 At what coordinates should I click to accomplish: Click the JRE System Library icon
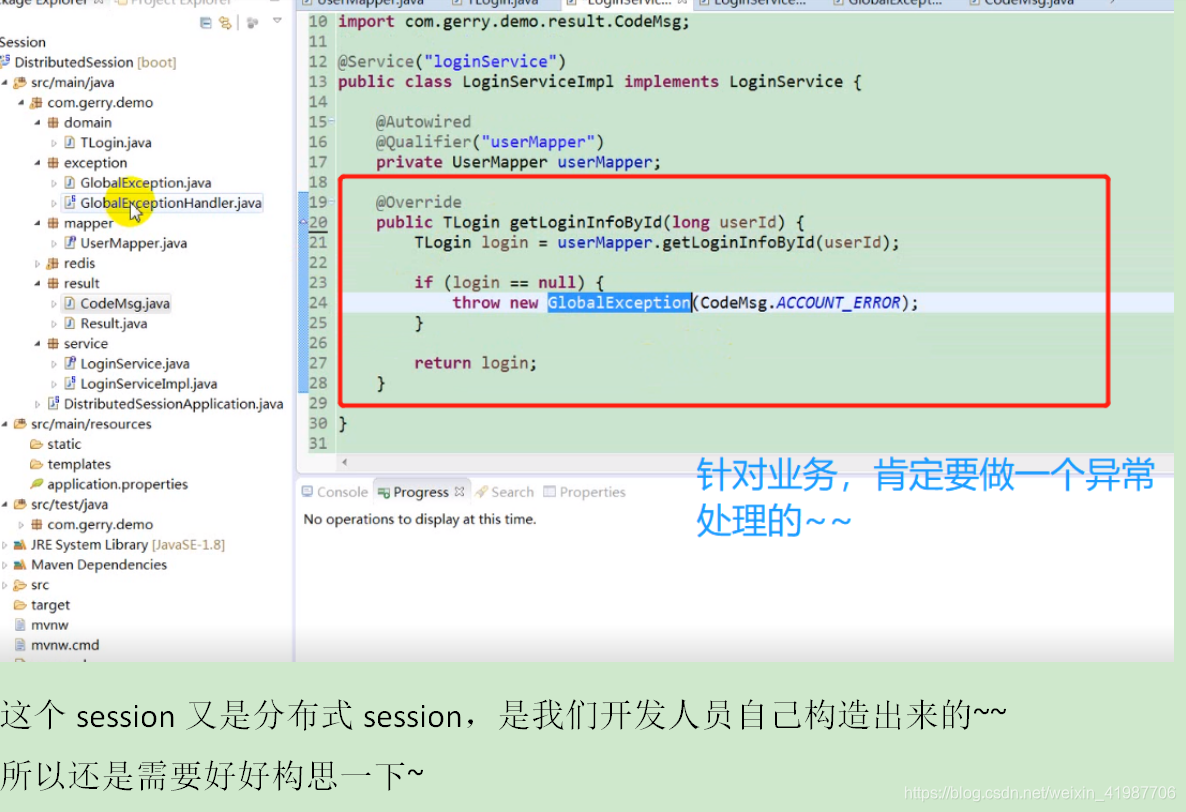pos(20,544)
